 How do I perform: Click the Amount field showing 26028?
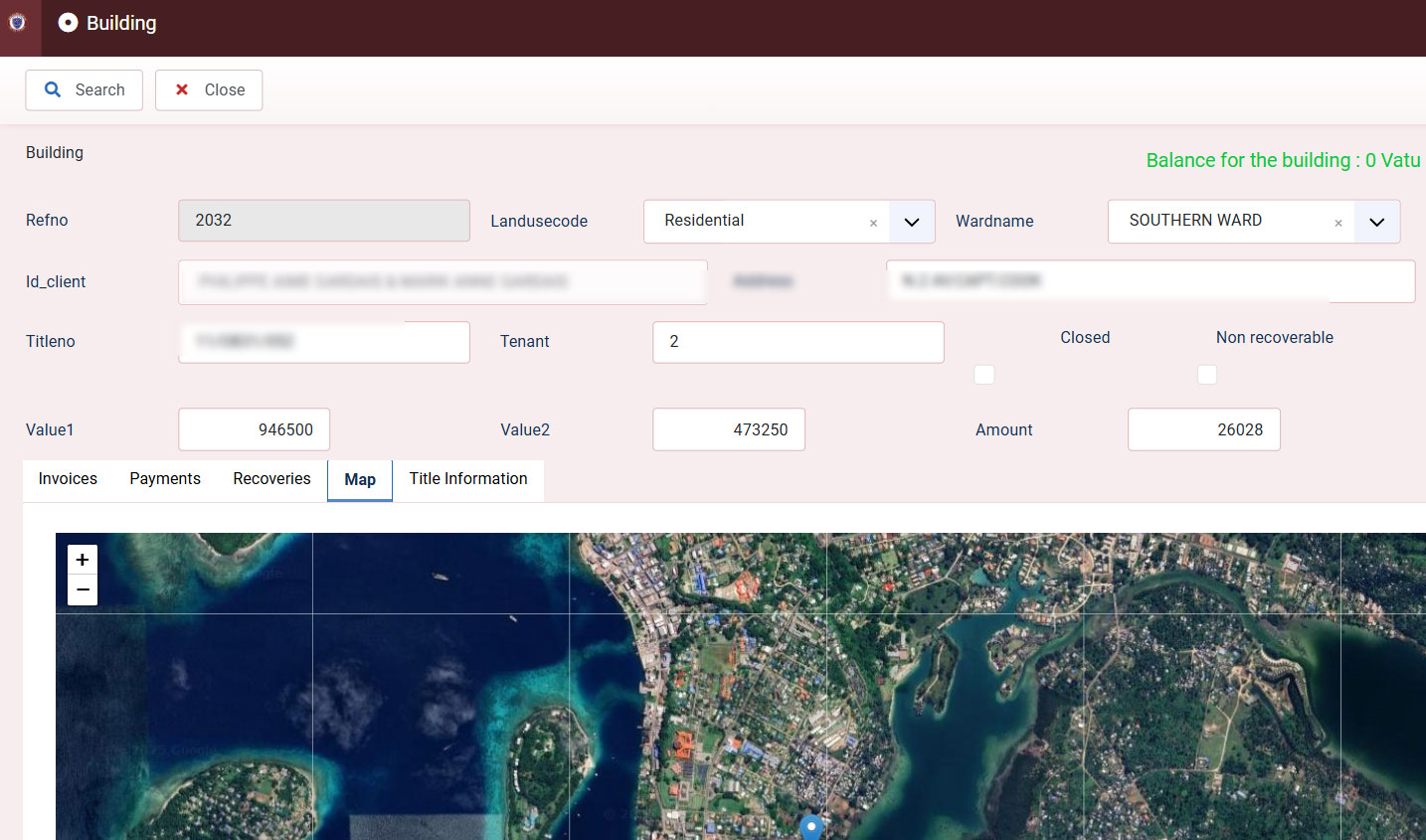pyautogui.click(x=1203, y=429)
